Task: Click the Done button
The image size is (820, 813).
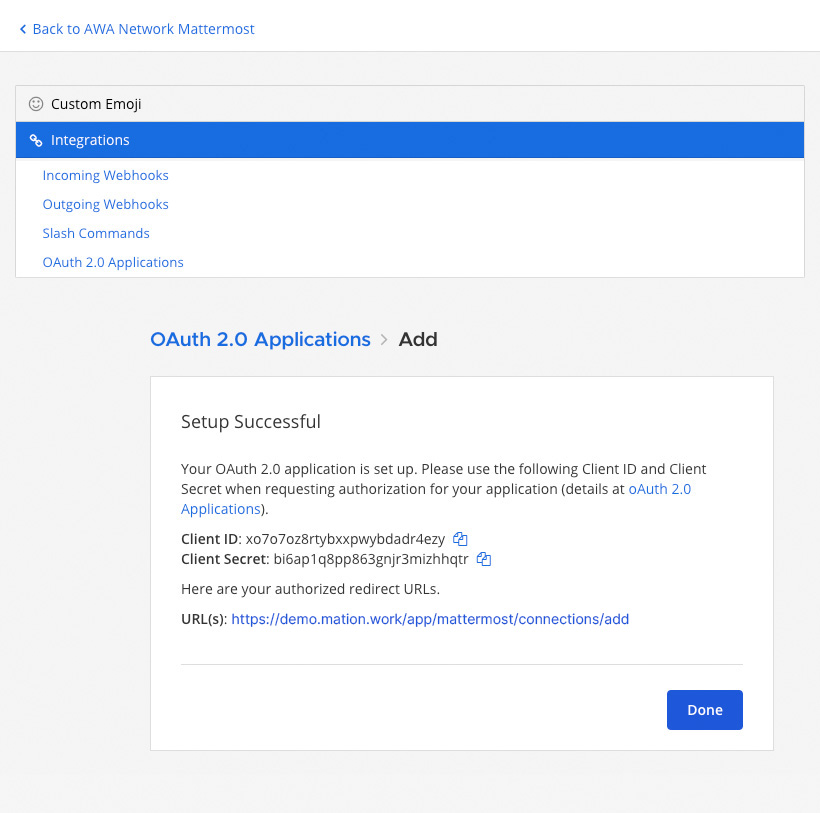Action: click(x=704, y=710)
